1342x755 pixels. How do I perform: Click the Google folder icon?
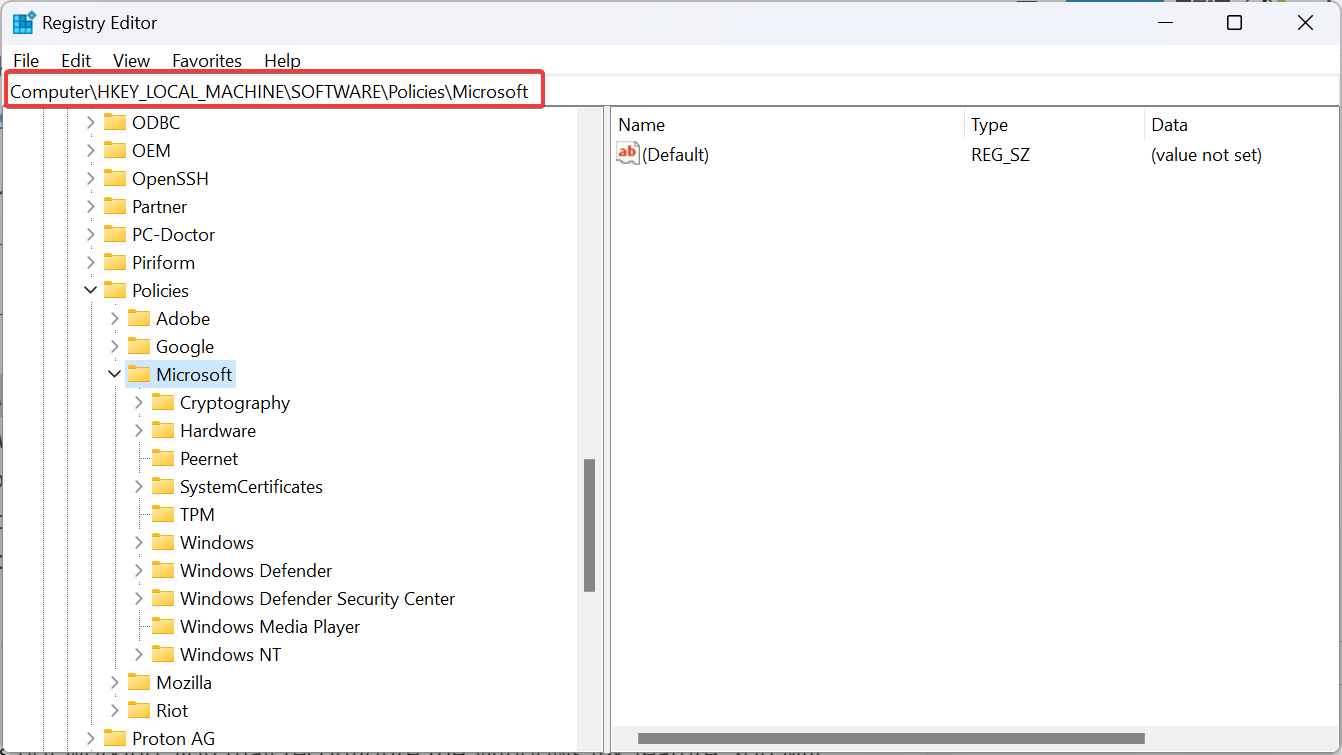pos(139,346)
